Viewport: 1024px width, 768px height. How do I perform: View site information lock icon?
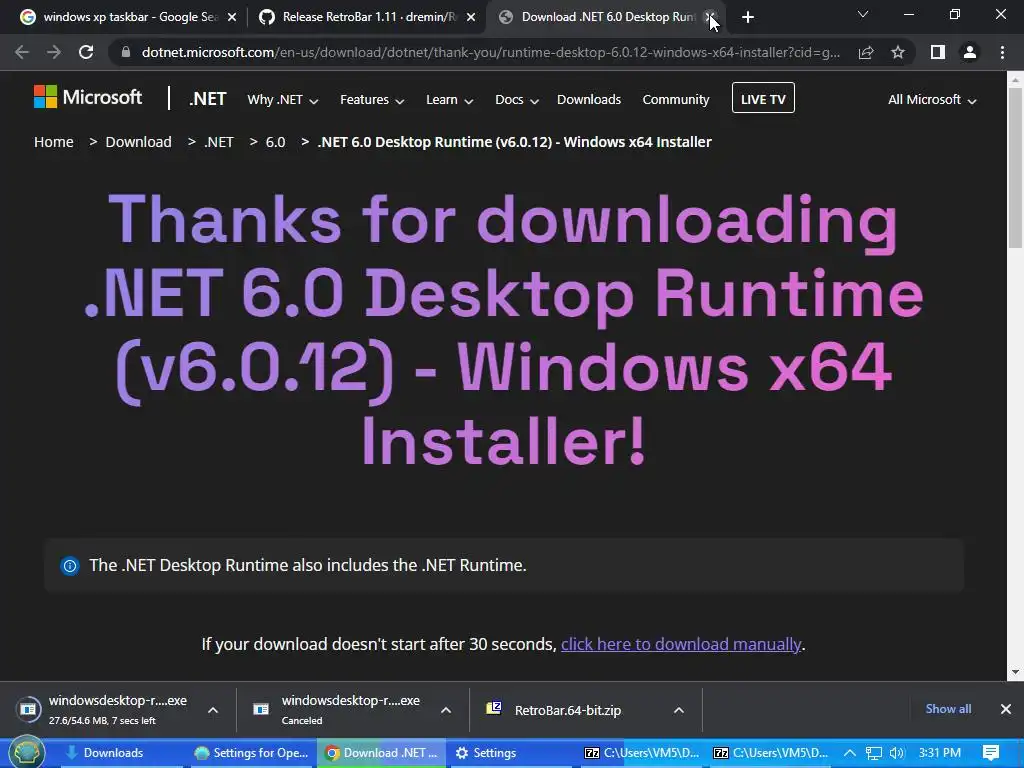[x=126, y=52]
